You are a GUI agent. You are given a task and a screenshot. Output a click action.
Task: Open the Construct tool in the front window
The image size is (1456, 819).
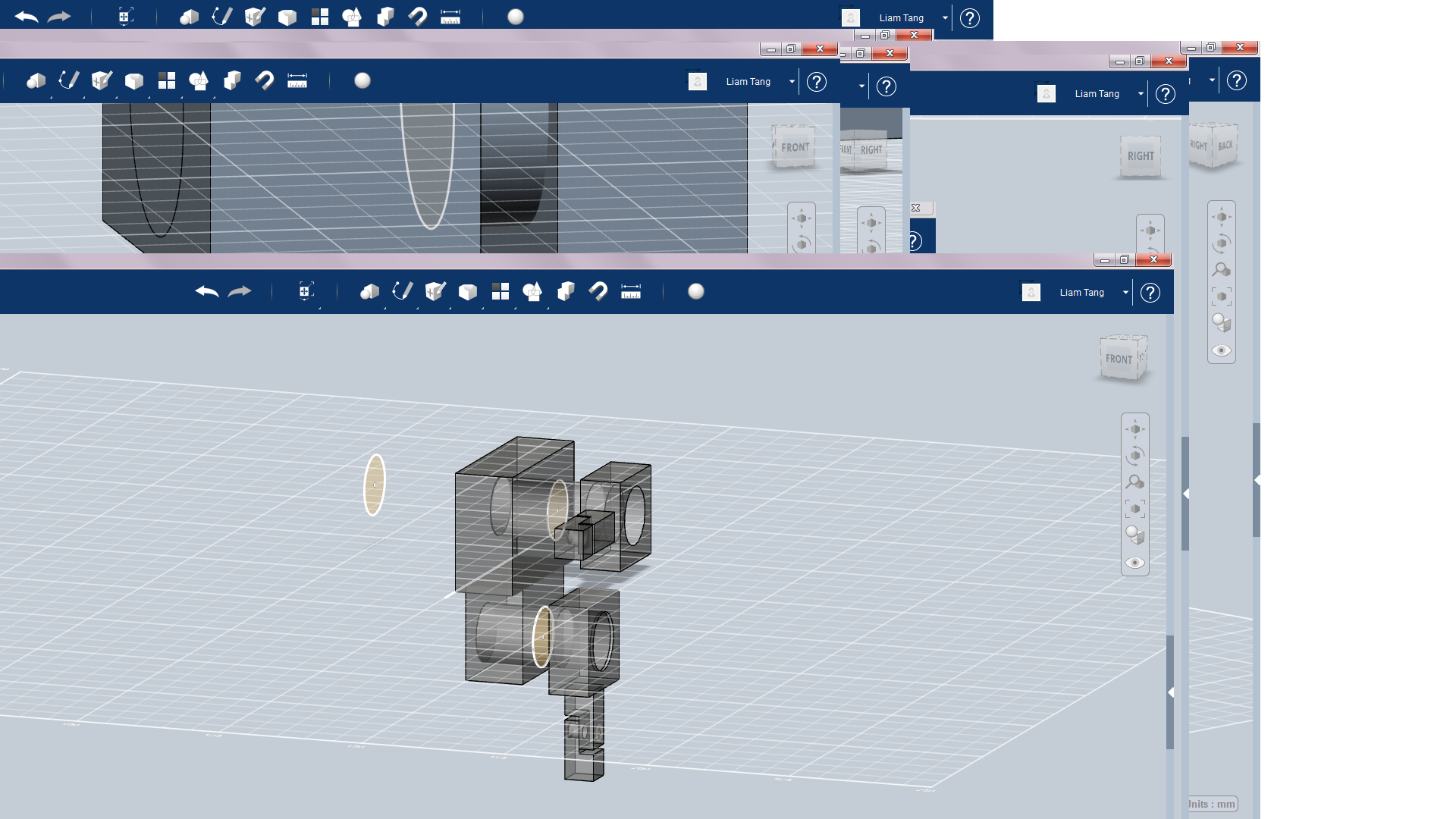(435, 291)
